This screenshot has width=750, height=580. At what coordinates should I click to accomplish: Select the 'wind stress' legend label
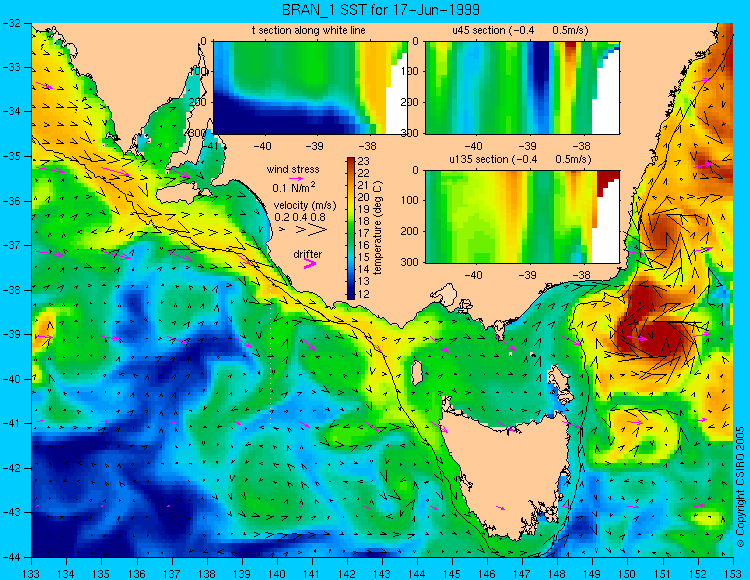pyautogui.click(x=293, y=169)
